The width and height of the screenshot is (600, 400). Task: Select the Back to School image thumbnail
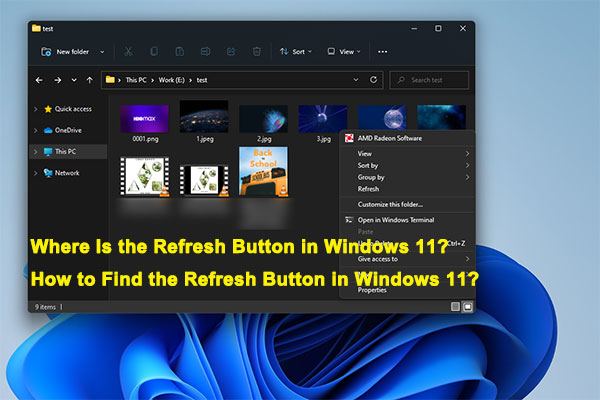click(x=263, y=171)
